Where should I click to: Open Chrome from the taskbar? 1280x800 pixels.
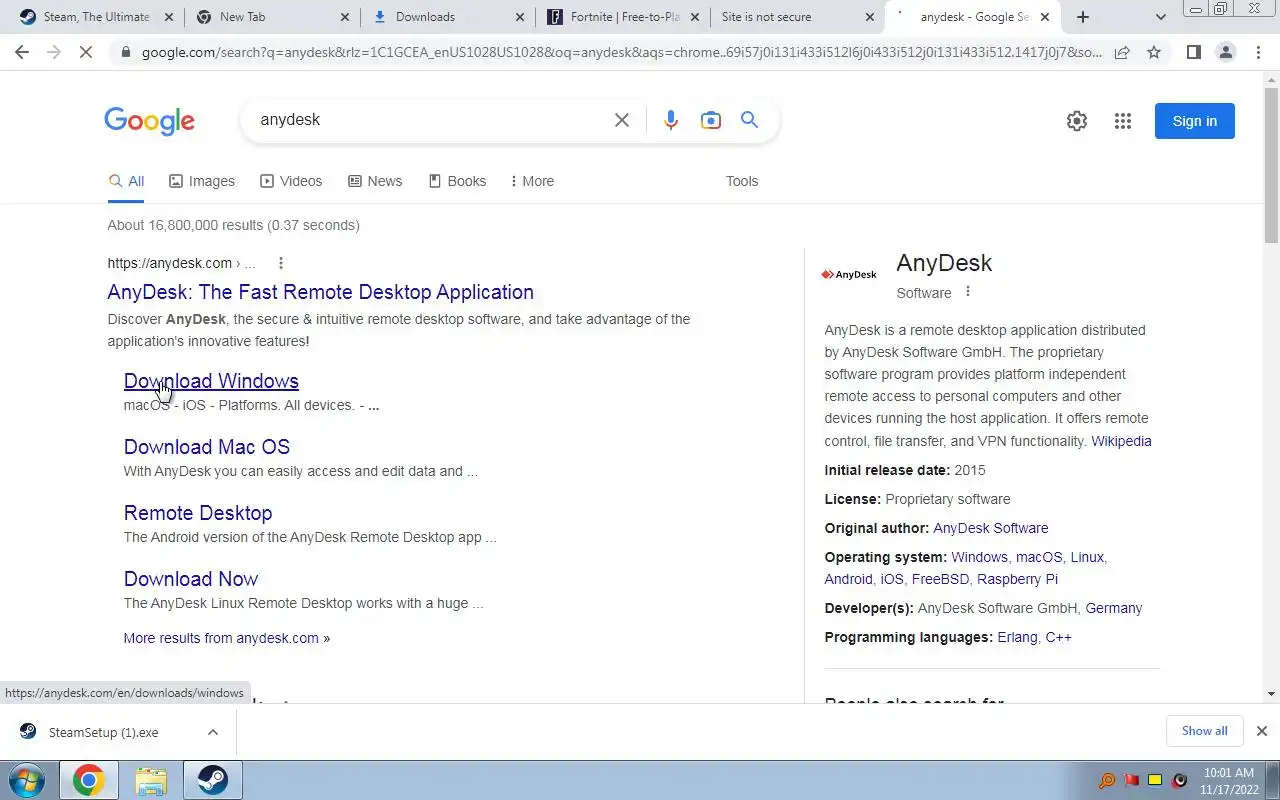pos(88,780)
